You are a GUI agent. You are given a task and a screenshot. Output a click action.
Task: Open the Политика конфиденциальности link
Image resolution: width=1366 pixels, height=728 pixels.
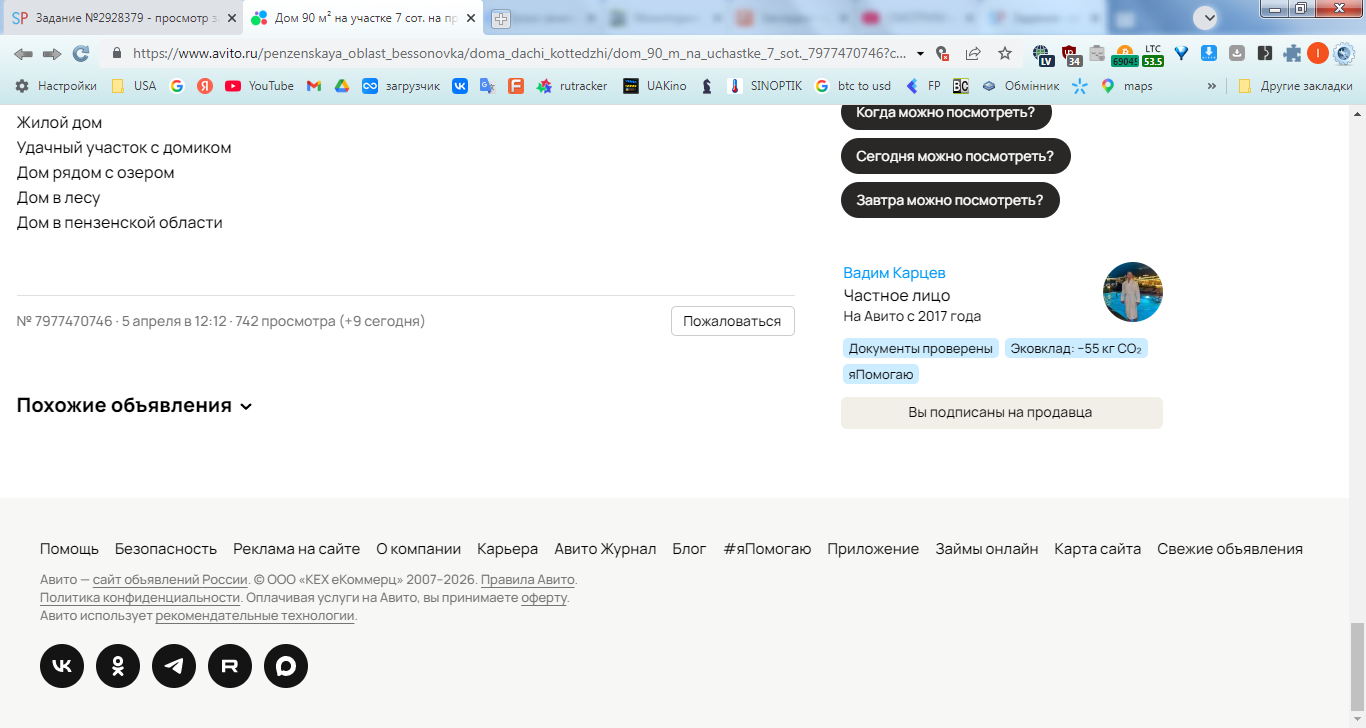[140, 598]
